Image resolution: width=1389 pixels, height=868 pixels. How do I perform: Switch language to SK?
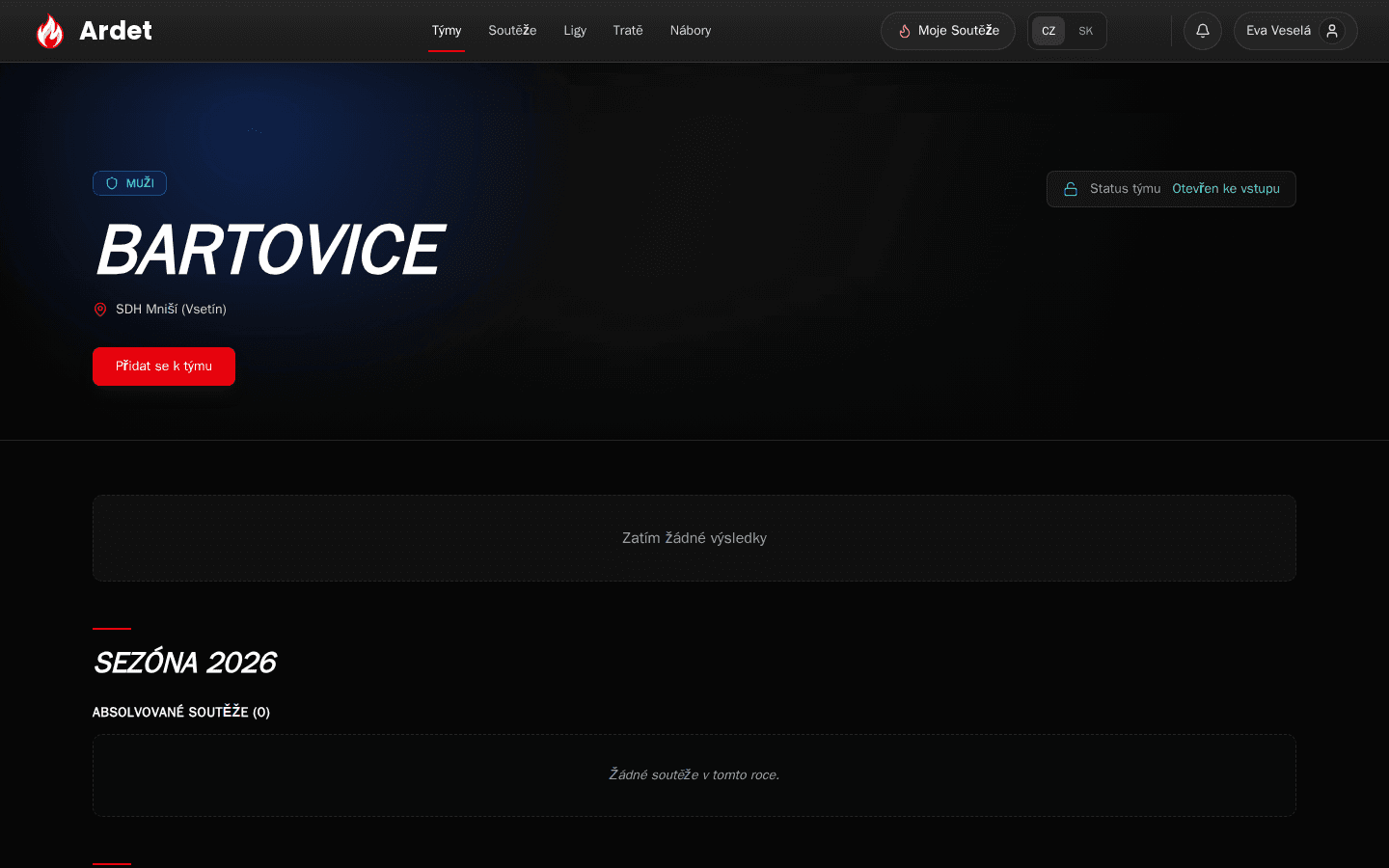tap(1085, 31)
